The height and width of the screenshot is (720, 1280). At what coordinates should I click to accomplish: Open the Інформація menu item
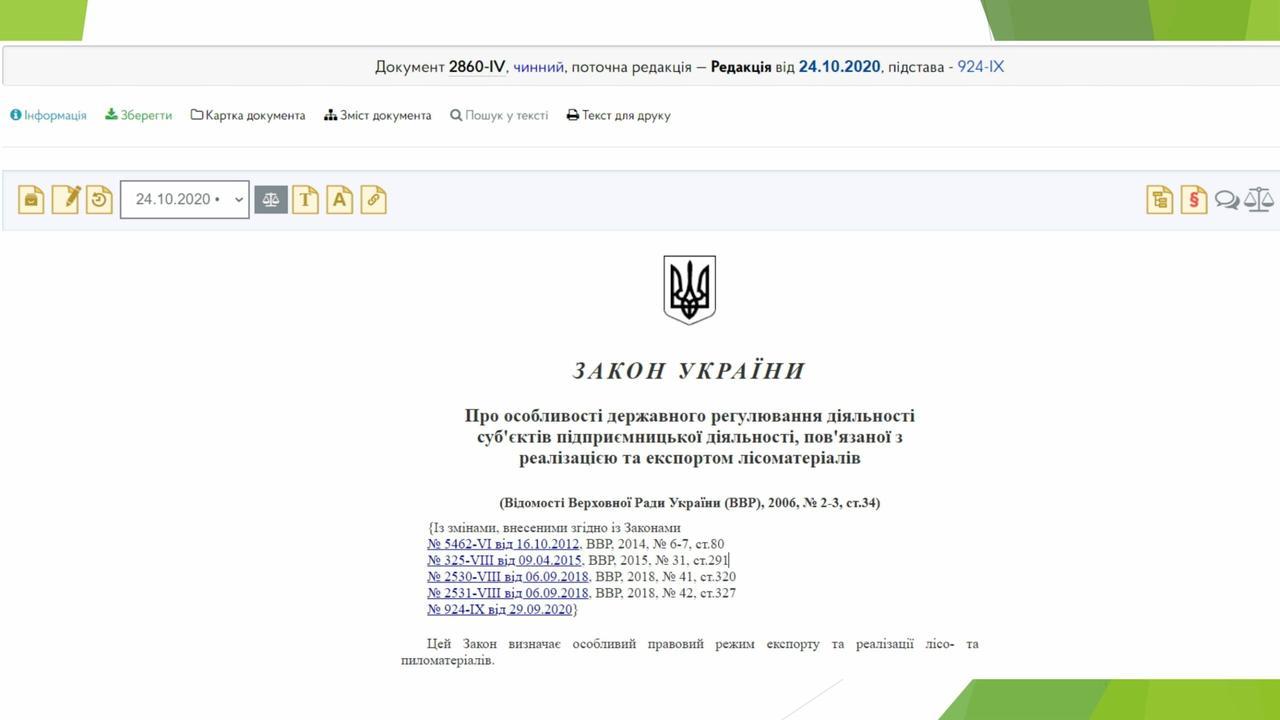[48, 116]
